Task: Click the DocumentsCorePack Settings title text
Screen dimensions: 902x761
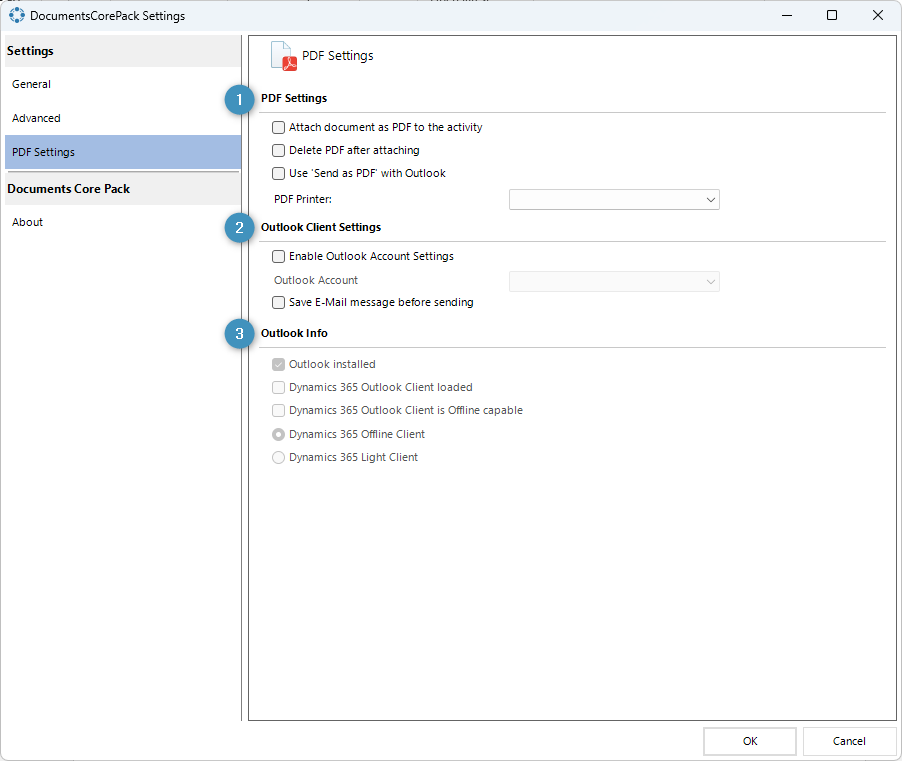Action: pyautogui.click(x=108, y=16)
